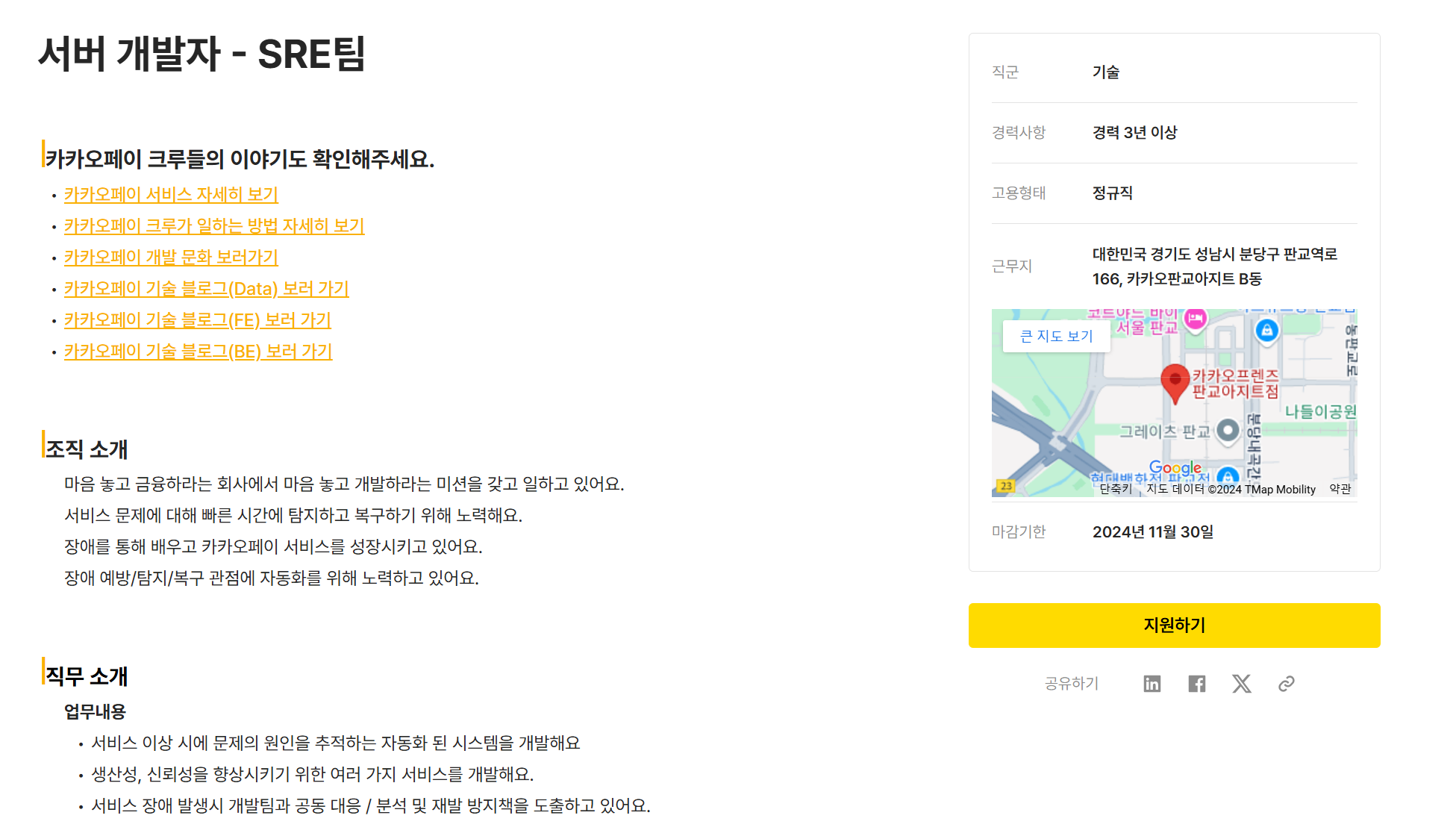Follow 카카오페이 크루가 일하는 방법 자세히 보기 link
Viewport: 1456px width, 836px height.
(214, 226)
